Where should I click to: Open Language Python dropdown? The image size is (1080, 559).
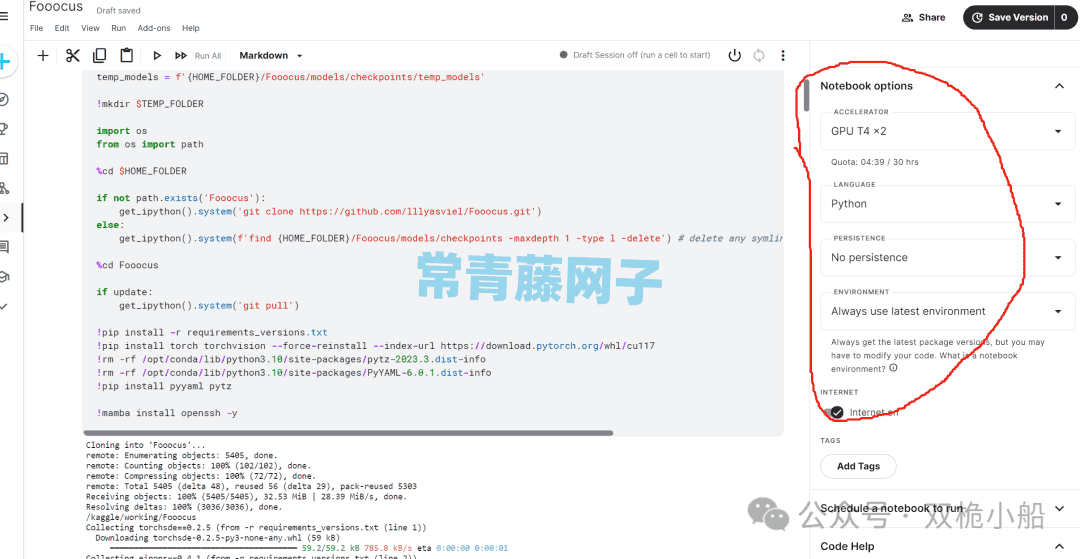click(947, 204)
